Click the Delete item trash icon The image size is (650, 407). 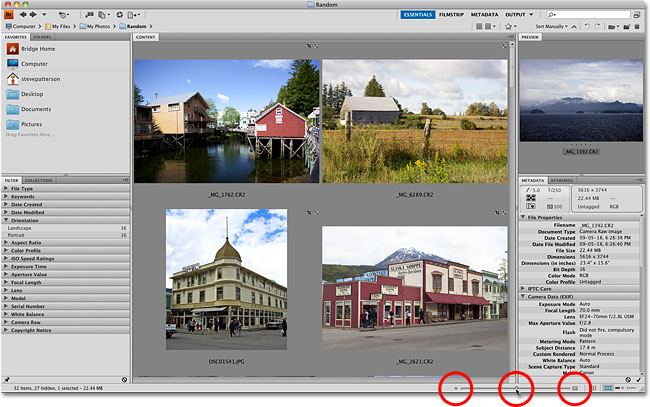pyautogui.click(x=637, y=27)
